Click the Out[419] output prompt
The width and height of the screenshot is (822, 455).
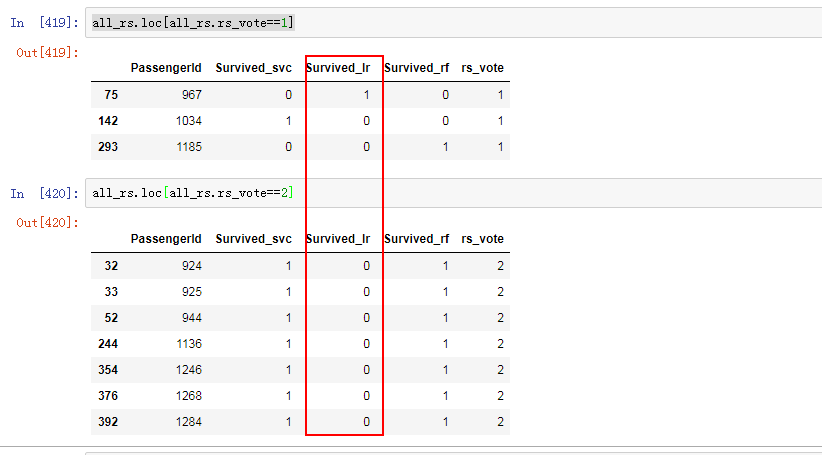click(x=48, y=52)
